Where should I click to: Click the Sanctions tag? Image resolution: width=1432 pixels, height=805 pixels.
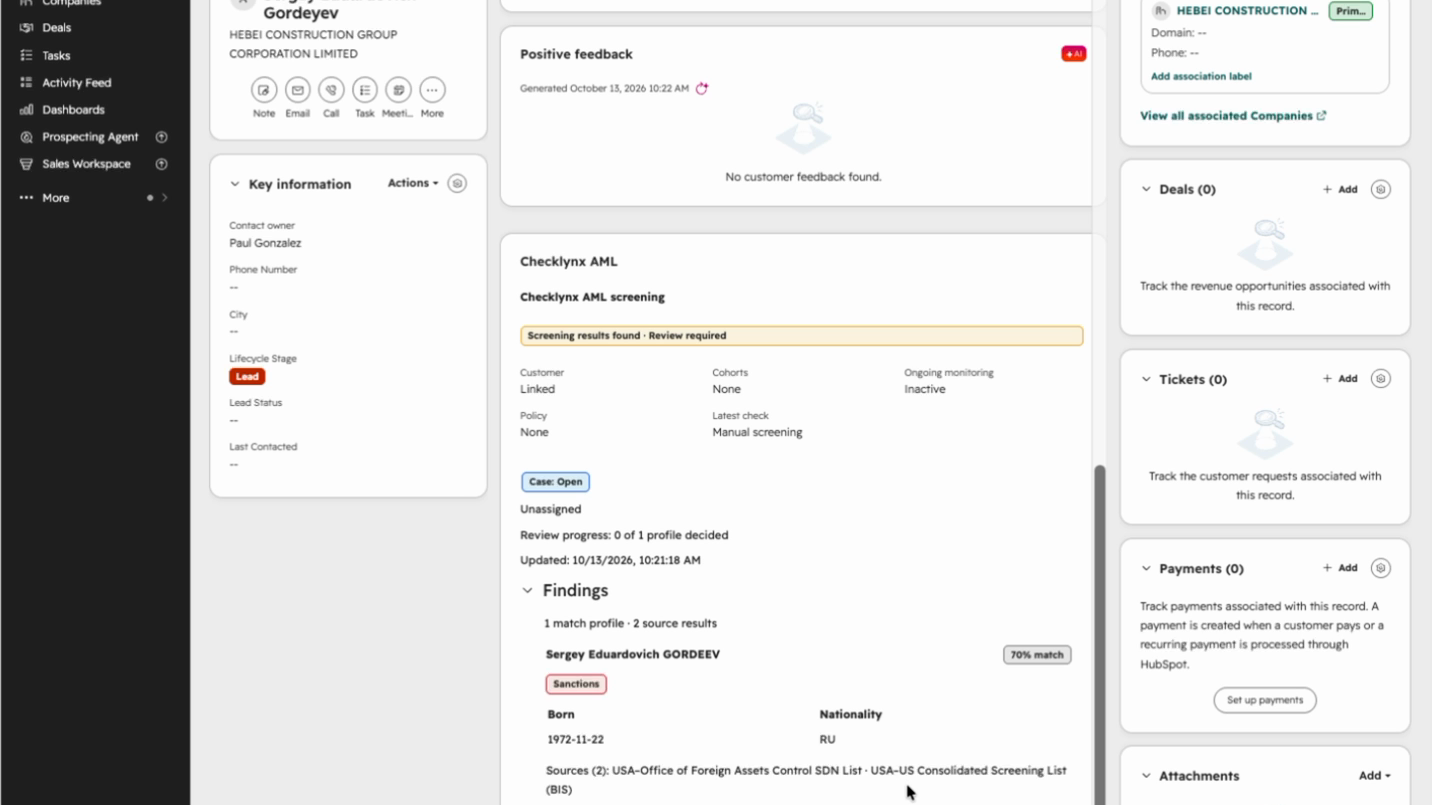coord(576,684)
